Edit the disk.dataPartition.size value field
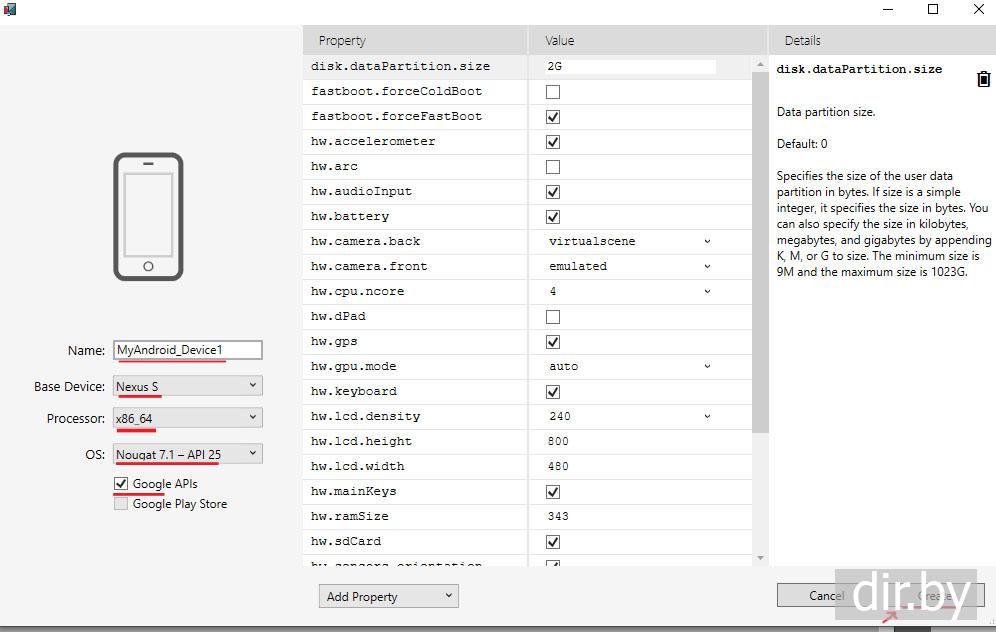The height and width of the screenshot is (632, 996). pos(630,67)
